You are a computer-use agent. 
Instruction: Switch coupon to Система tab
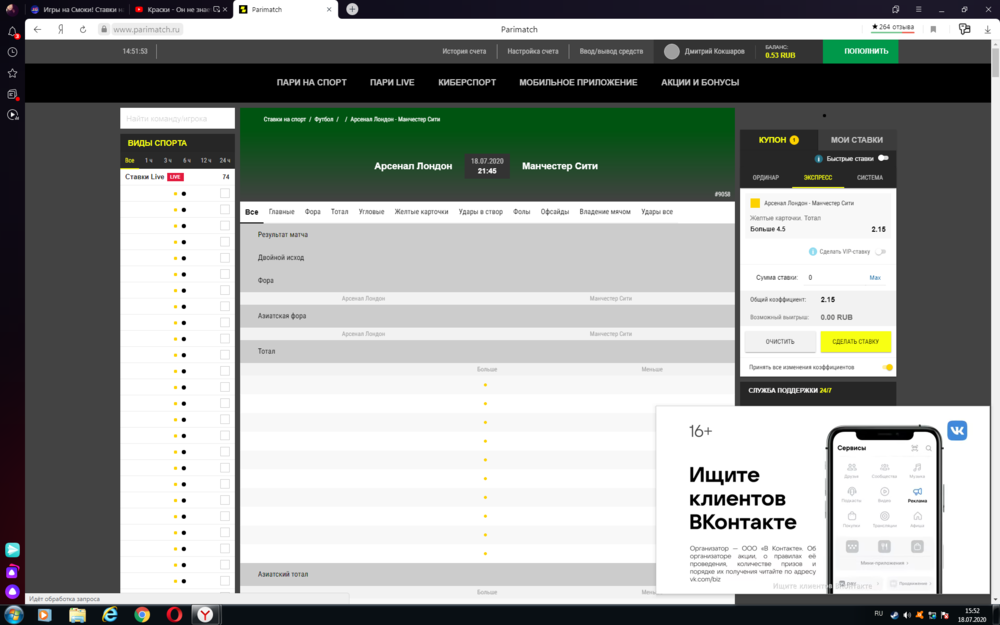[x=870, y=178]
